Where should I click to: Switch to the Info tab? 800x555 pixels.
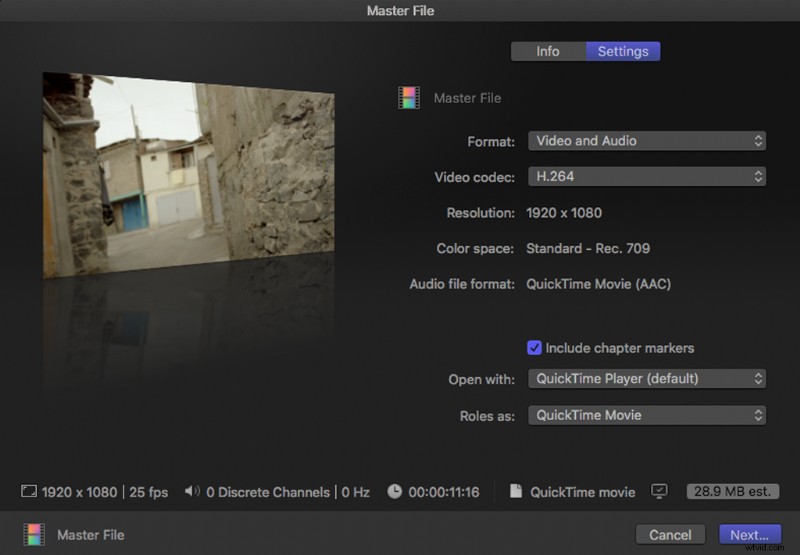click(x=548, y=52)
